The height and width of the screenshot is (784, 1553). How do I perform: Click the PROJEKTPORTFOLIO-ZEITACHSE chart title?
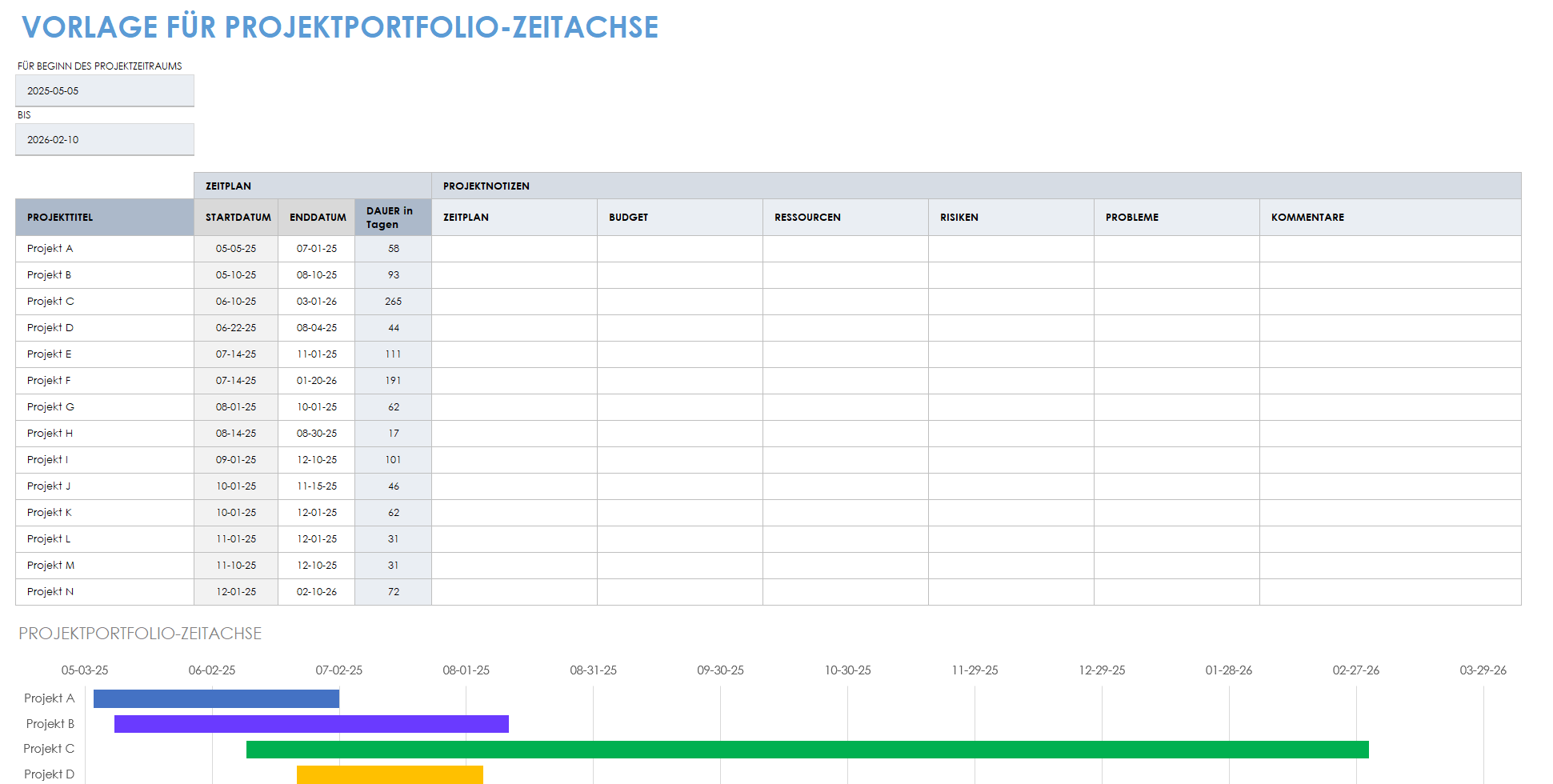pyautogui.click(x=140, y=634)
